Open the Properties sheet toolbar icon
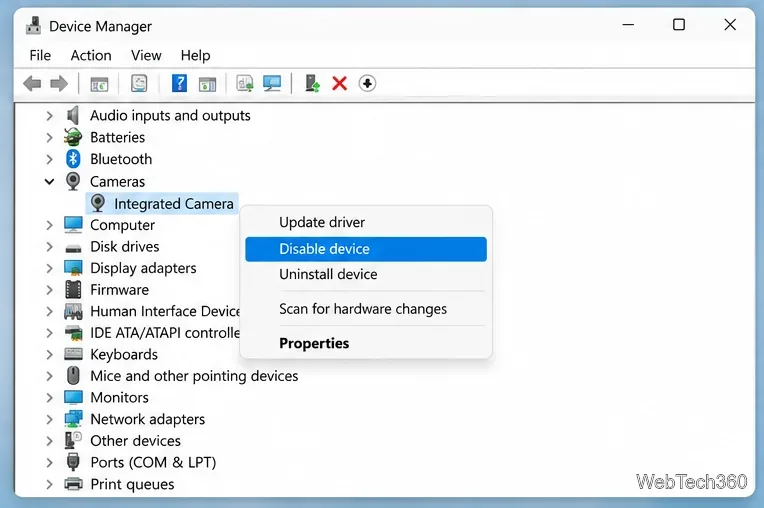This screenshot has height=508, width=764. click(139, 83)
